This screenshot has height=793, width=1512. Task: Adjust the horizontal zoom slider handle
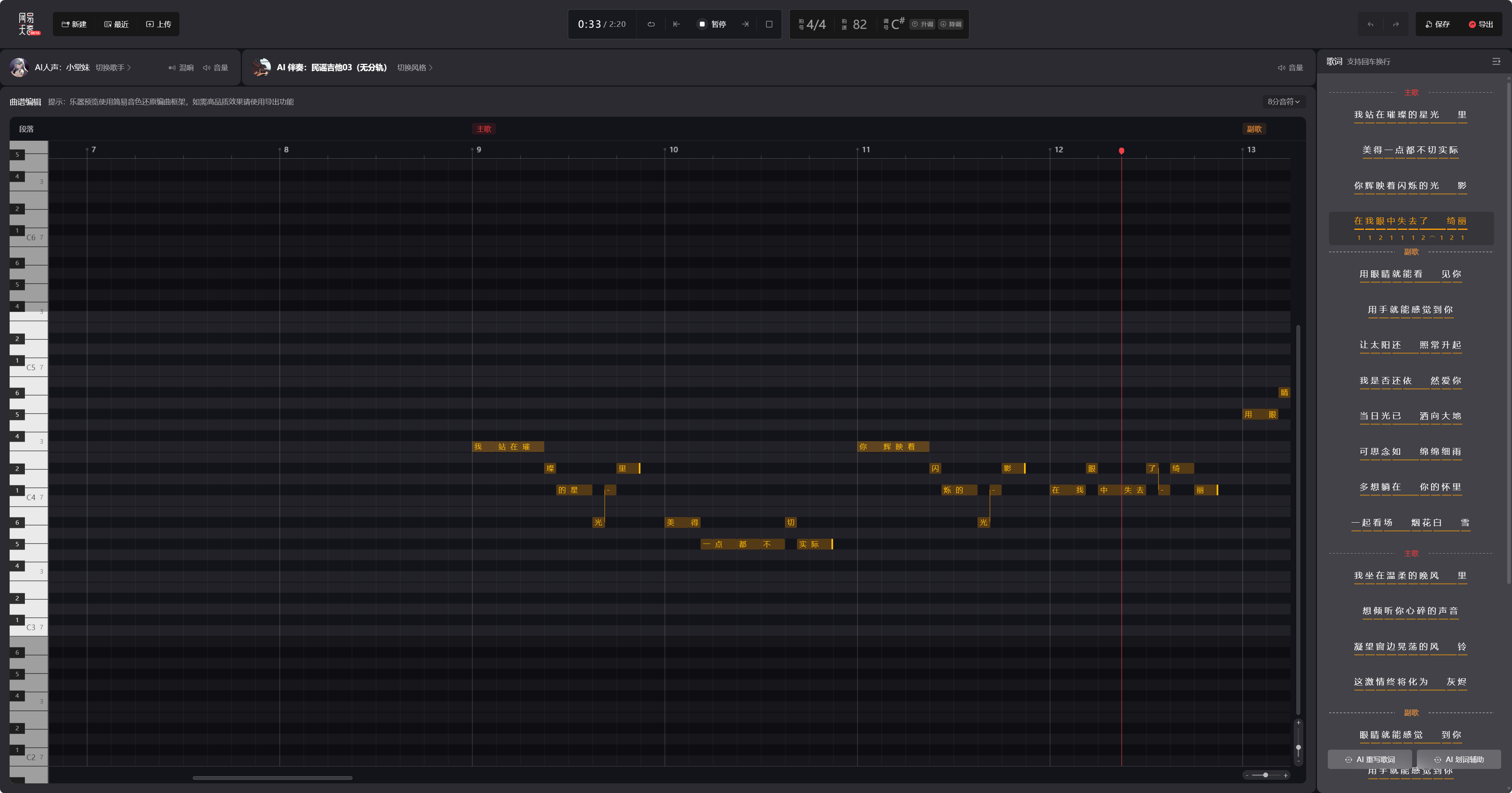[x=1266, y=775]
